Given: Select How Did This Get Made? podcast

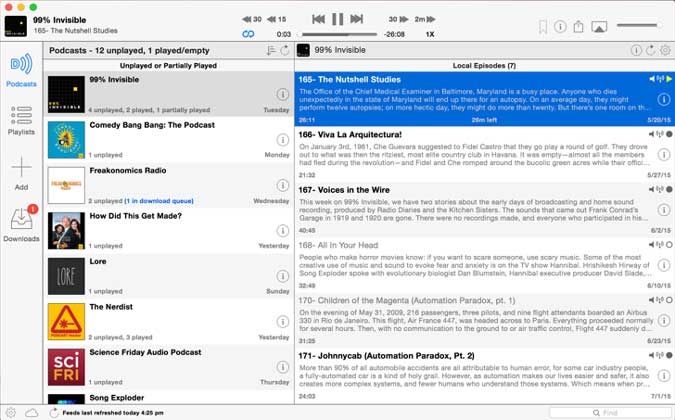Looking at the screenshot, I should pos(168,230).
